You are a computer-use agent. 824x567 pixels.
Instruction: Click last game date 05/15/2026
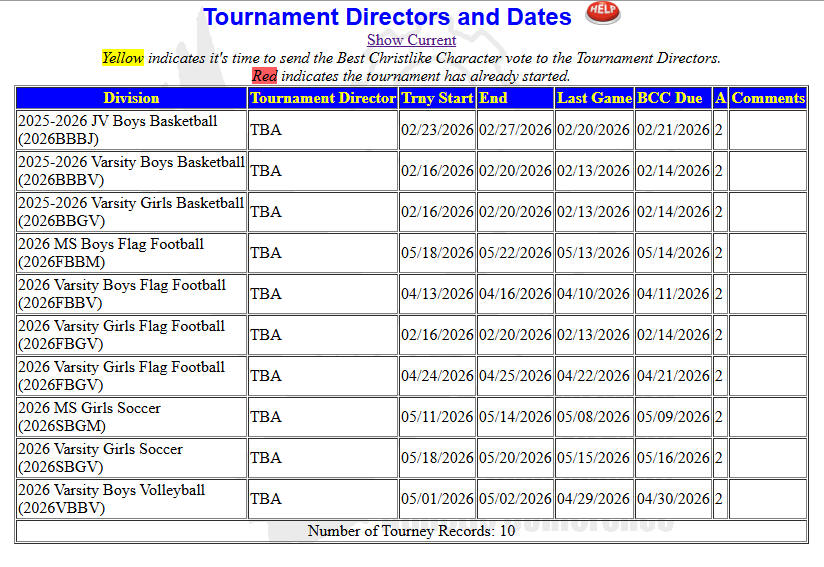(x=594, y=458)
